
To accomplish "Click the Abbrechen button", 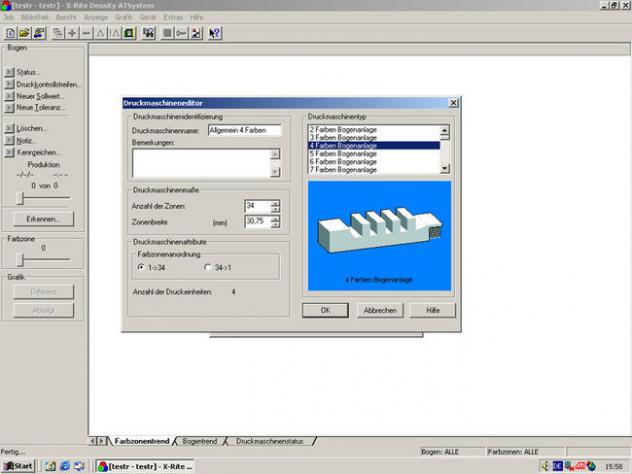I will [379, 310].
